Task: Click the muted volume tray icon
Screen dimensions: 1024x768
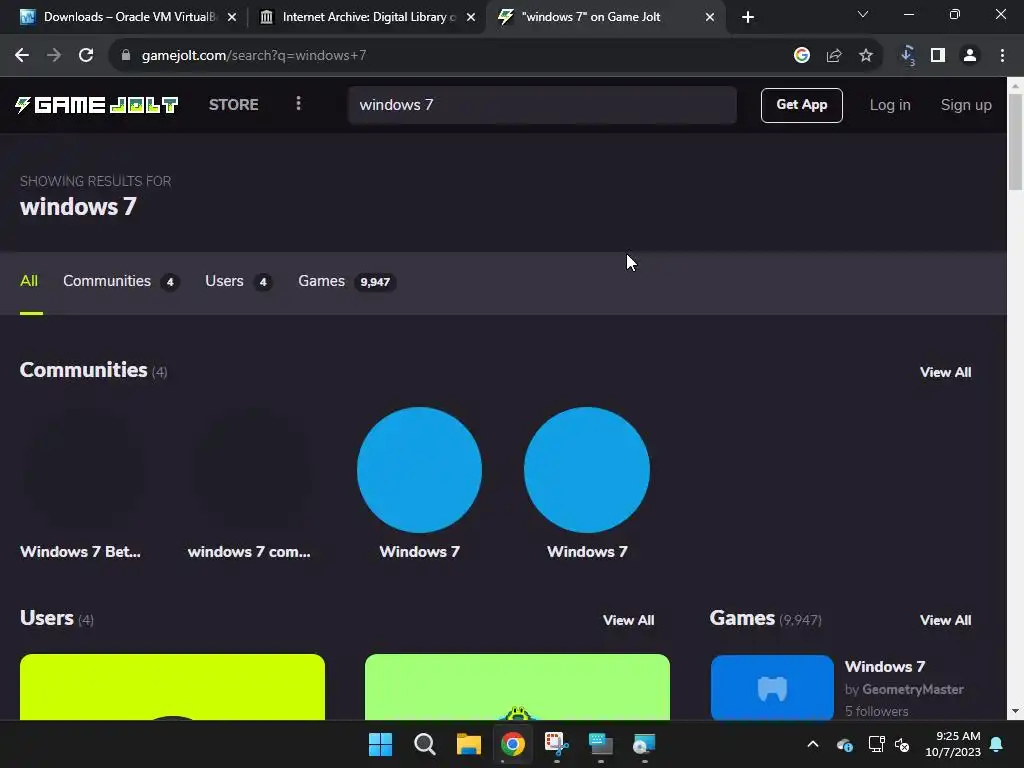Action: [903, 744]
